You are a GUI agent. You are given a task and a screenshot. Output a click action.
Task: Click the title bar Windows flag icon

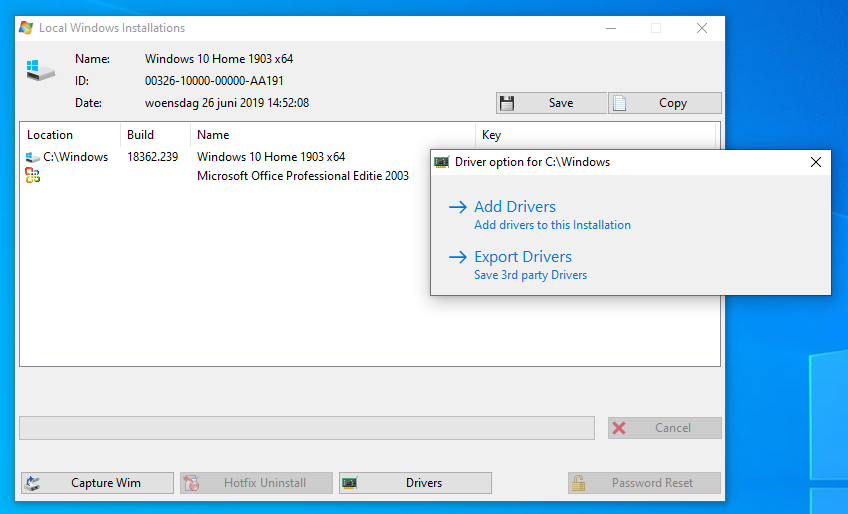pyautogui.click(x=26, y=28)
